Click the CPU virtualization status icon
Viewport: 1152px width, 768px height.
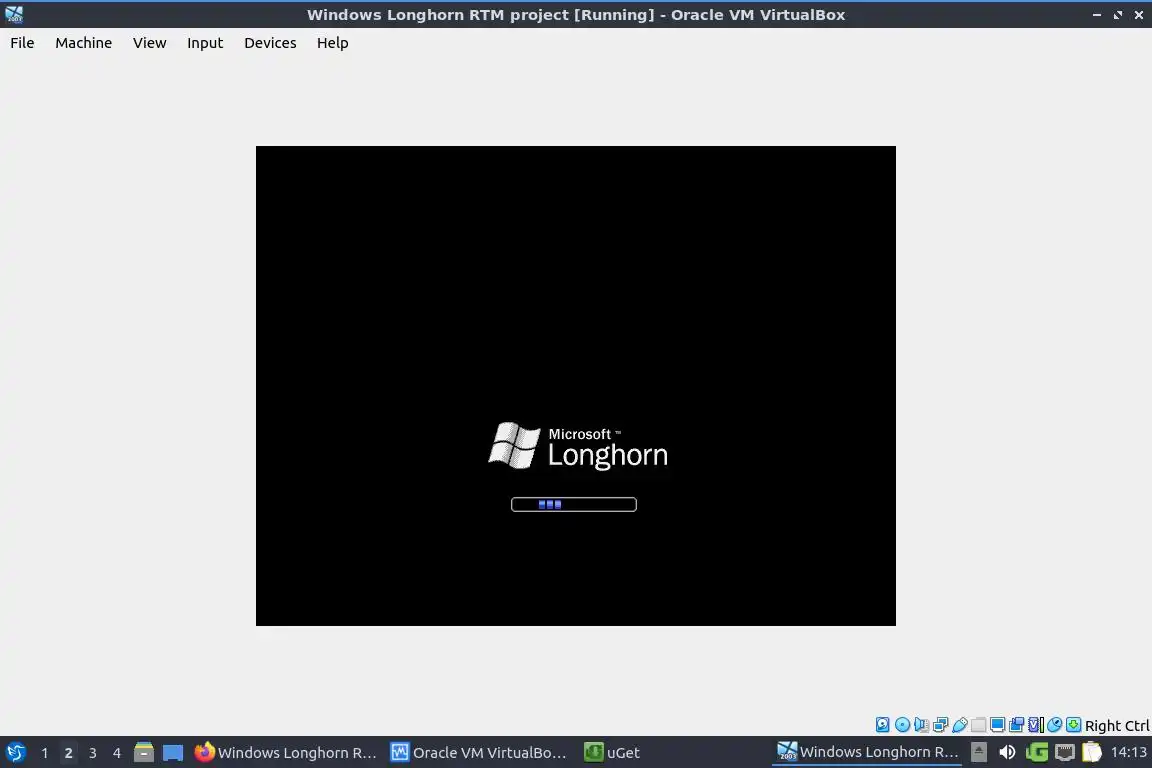1035,725
